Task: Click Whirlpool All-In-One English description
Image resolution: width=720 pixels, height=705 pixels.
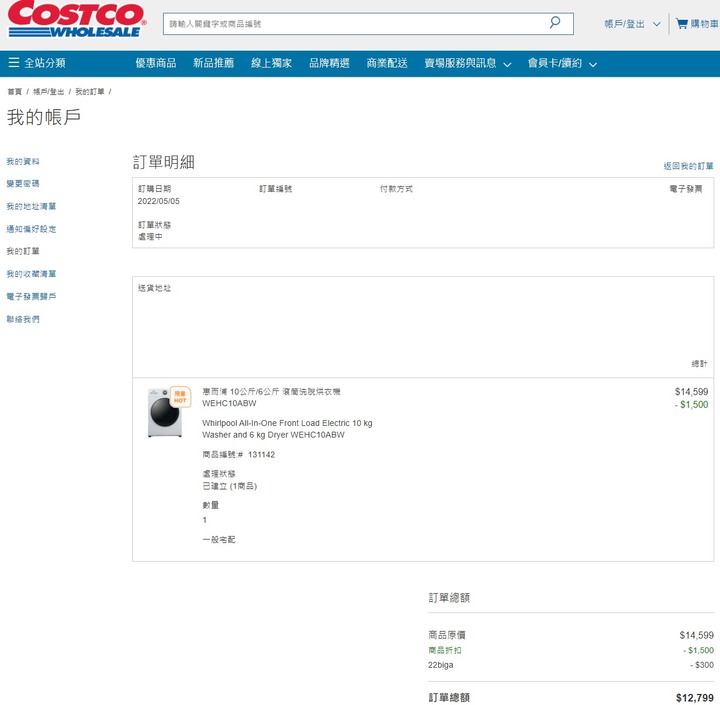Action: pyautogui.click(x=287, y=429)
